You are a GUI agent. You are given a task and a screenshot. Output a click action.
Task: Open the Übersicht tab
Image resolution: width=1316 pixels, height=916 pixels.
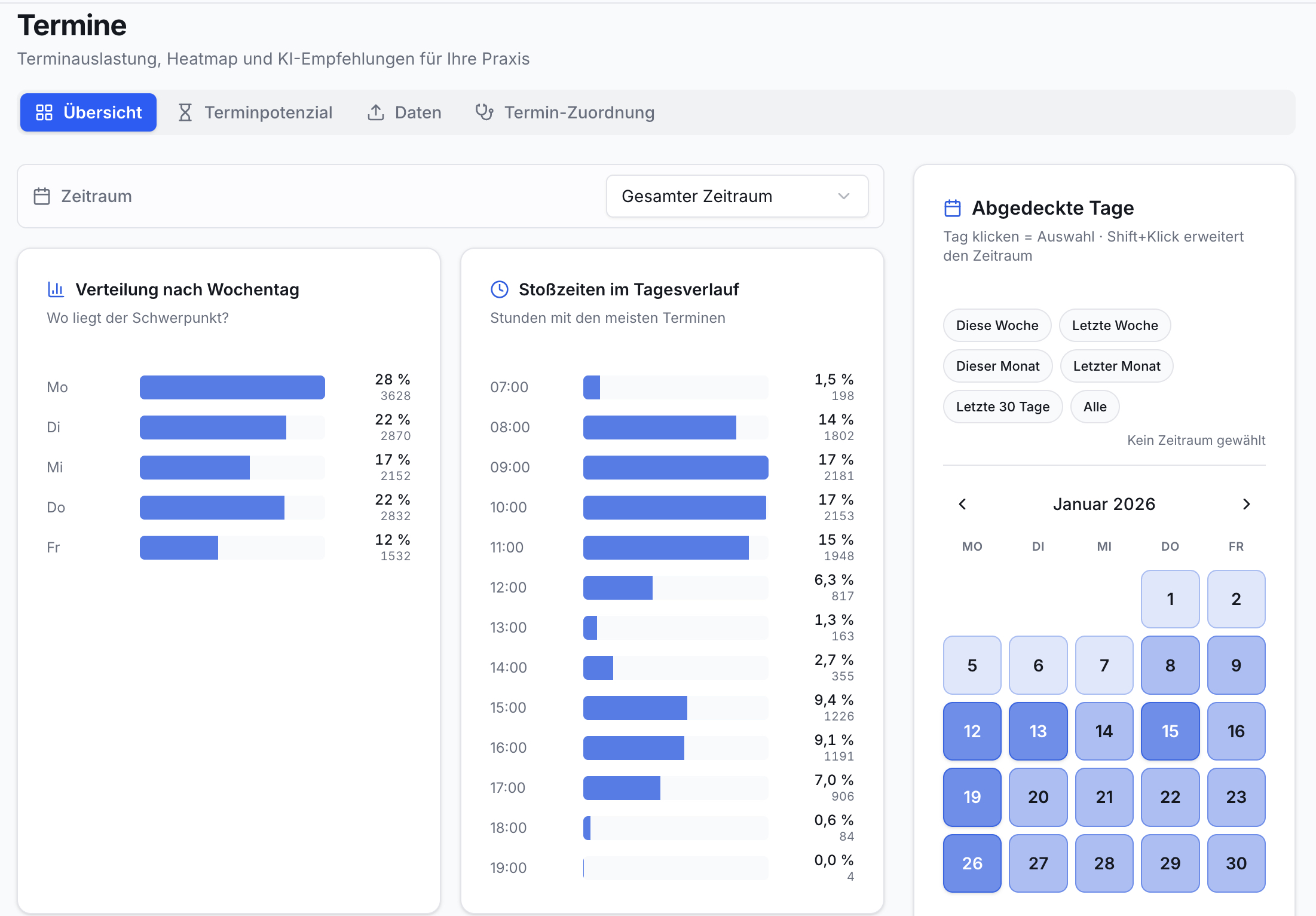[x=88, y=112]
